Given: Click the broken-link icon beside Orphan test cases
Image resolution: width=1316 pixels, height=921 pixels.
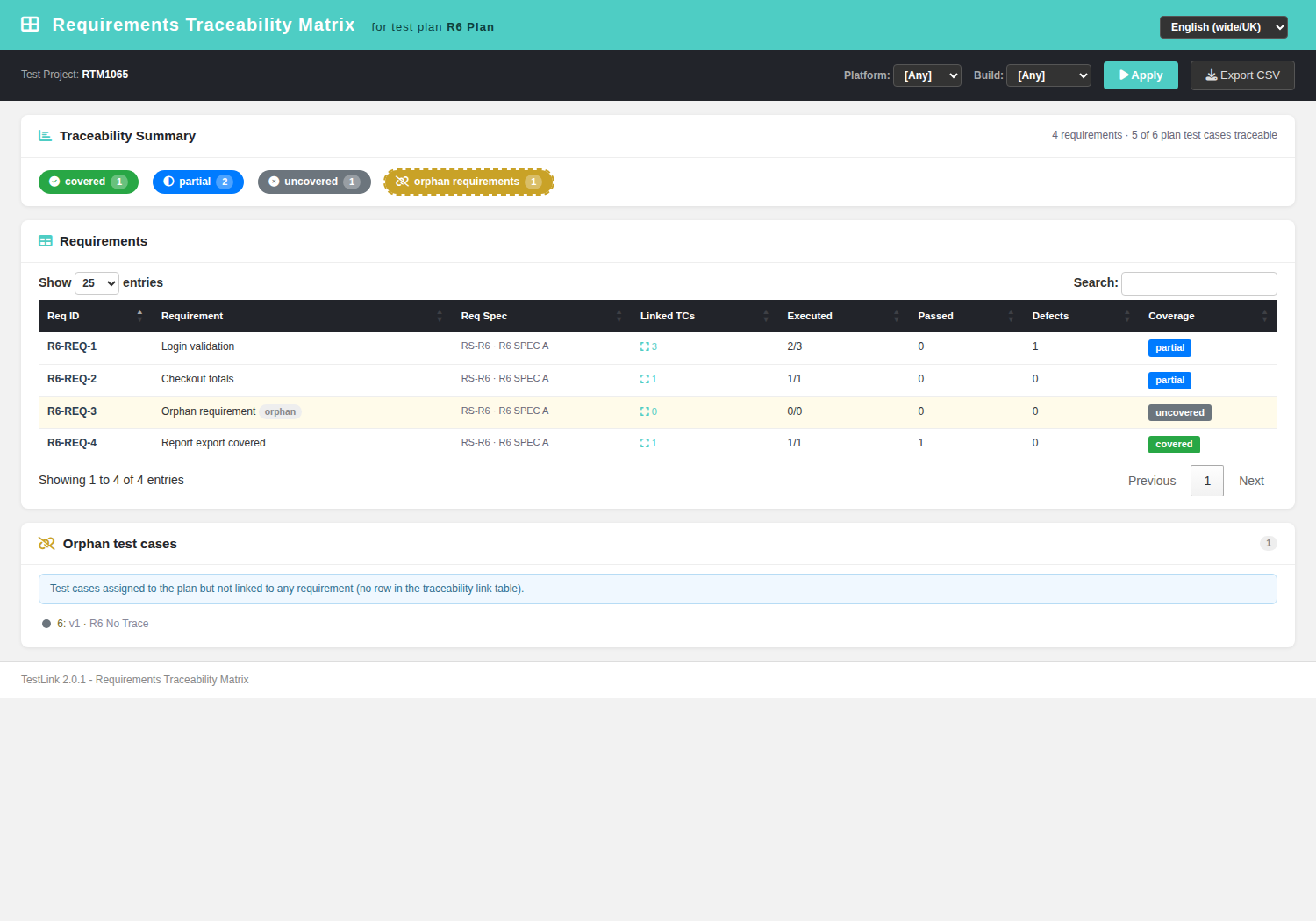Looking at the screenshot, I should (x=46, y=544).
